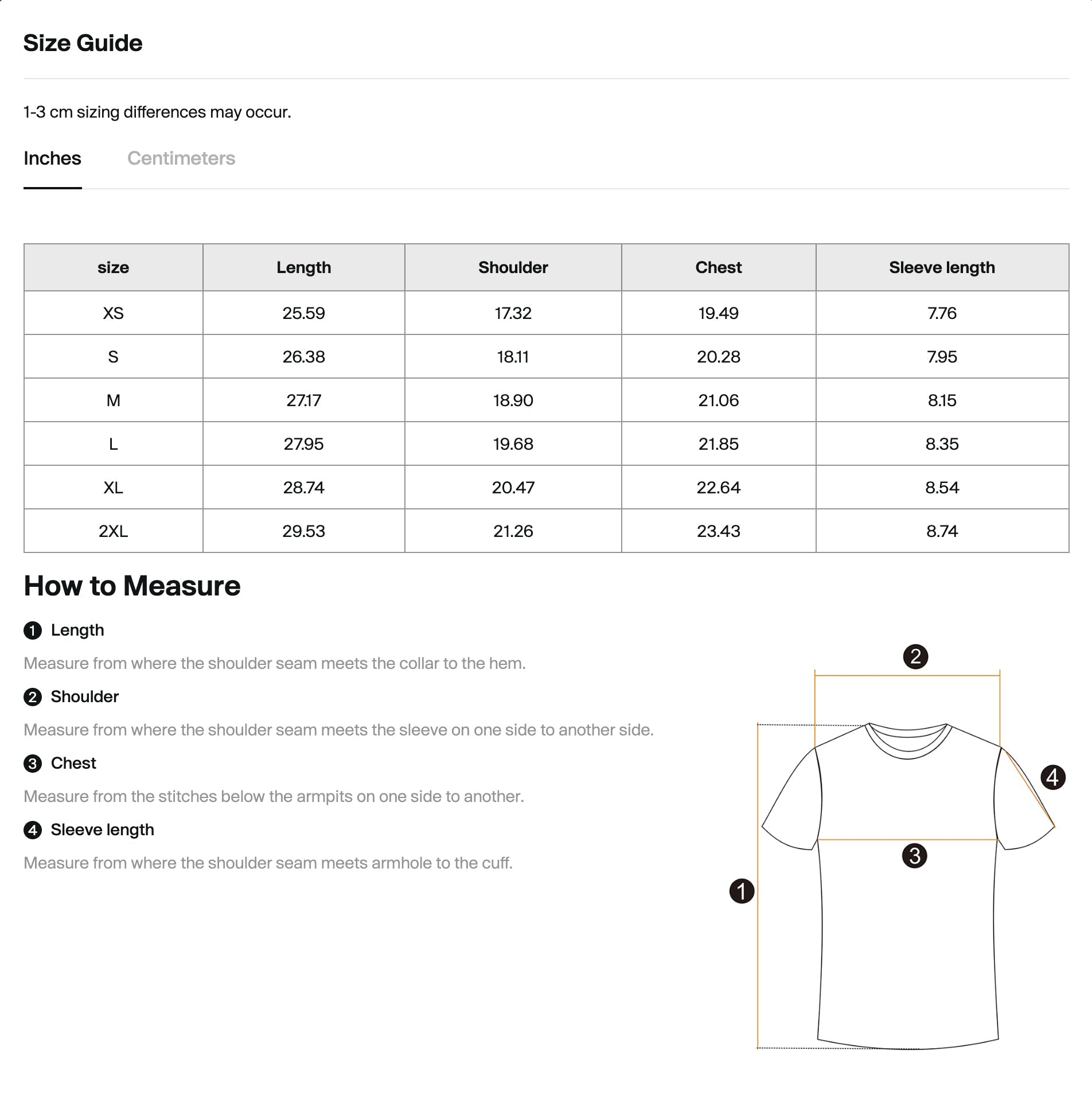The image size is (1092, 1098).
Task: Click the Shoulder column header
Action: 513,267
